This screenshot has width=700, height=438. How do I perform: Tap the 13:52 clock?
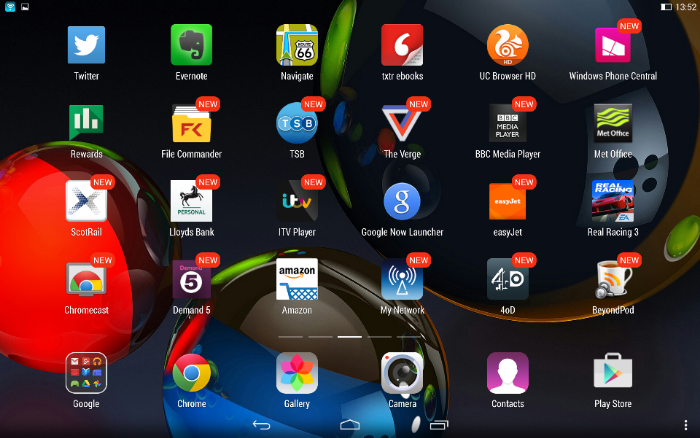[686, 7]
